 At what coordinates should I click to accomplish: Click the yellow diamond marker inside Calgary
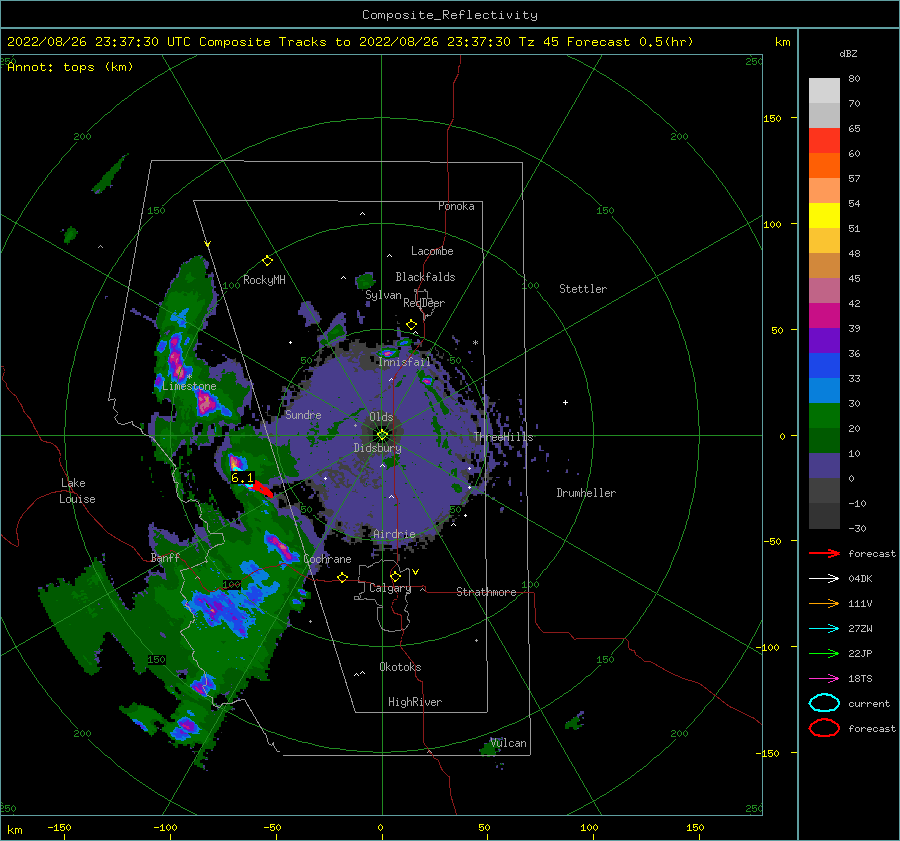[395, 576]
